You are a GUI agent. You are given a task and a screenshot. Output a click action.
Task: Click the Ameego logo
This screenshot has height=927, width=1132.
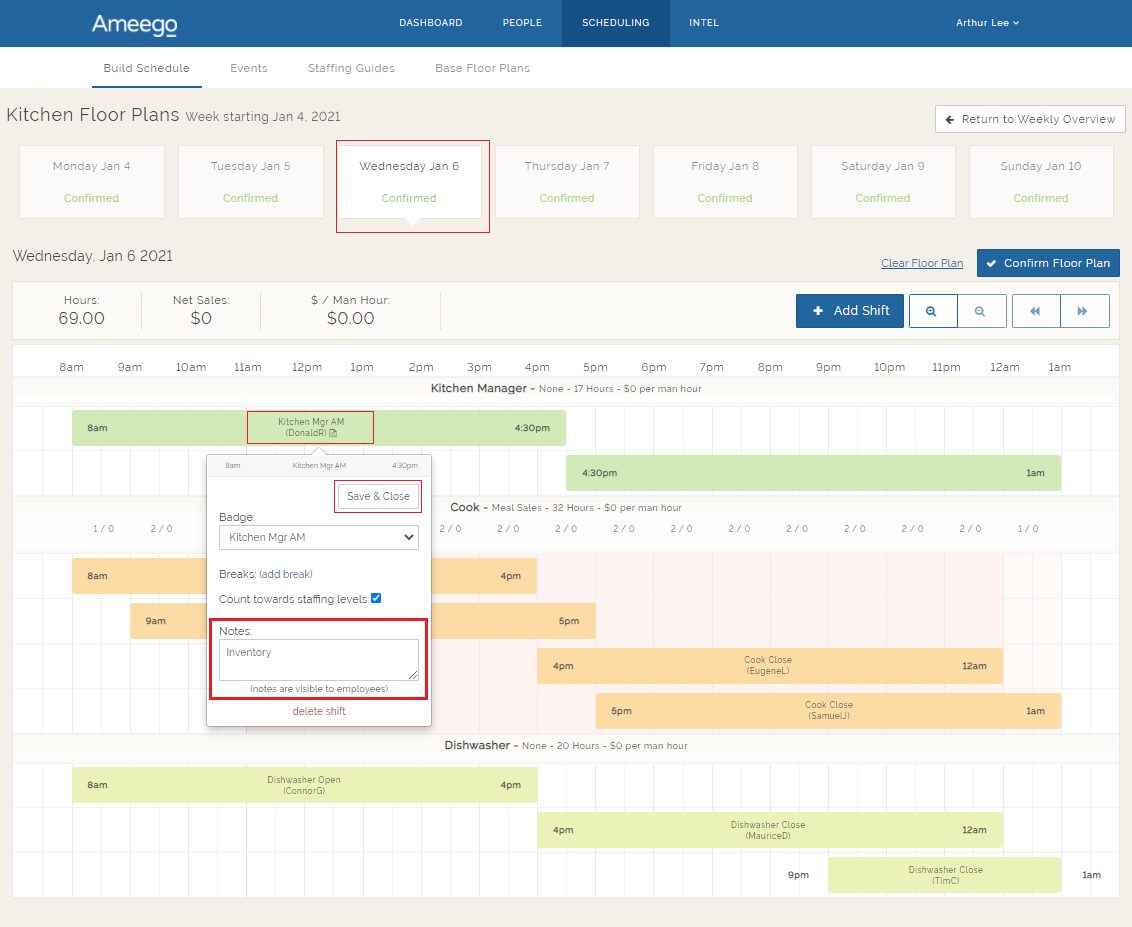click(134, 23)
